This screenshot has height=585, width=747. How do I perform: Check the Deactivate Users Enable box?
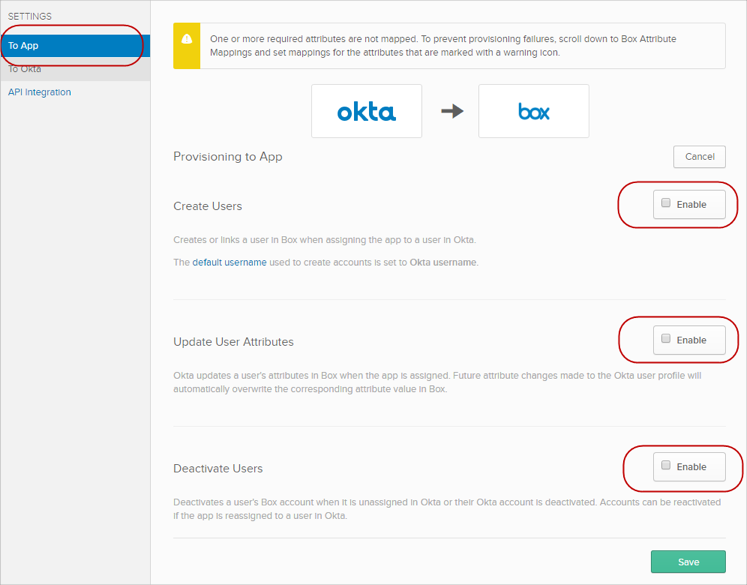tap(666, 466)
